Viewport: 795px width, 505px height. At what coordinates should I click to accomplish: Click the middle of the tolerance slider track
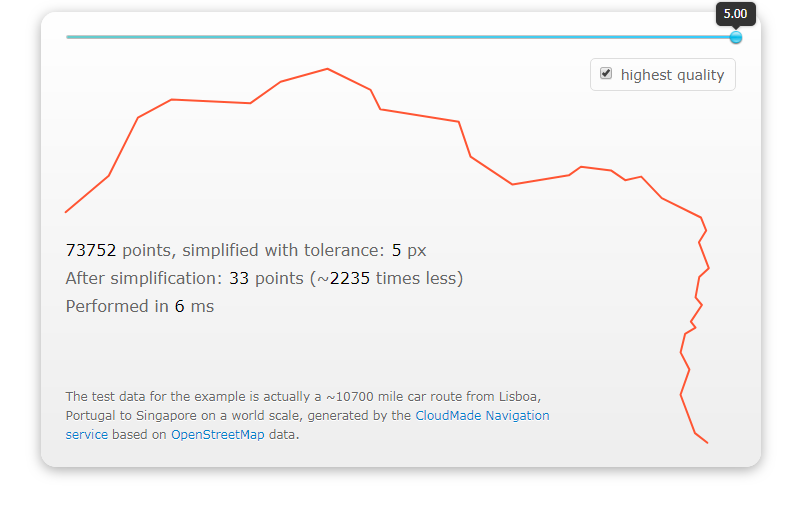pyautogui.click(x=401, y=37)
